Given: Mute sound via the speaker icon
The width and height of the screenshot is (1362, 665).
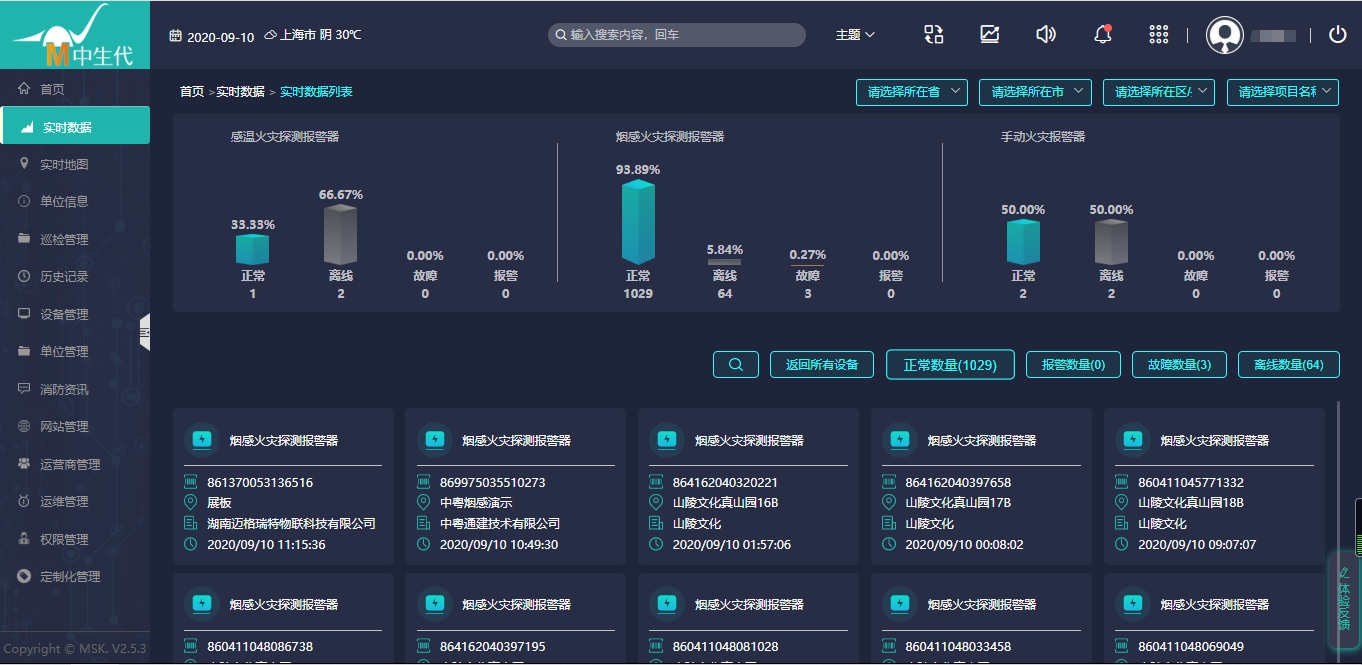Looking at the screenshot, I should (x=1046, y=34).
